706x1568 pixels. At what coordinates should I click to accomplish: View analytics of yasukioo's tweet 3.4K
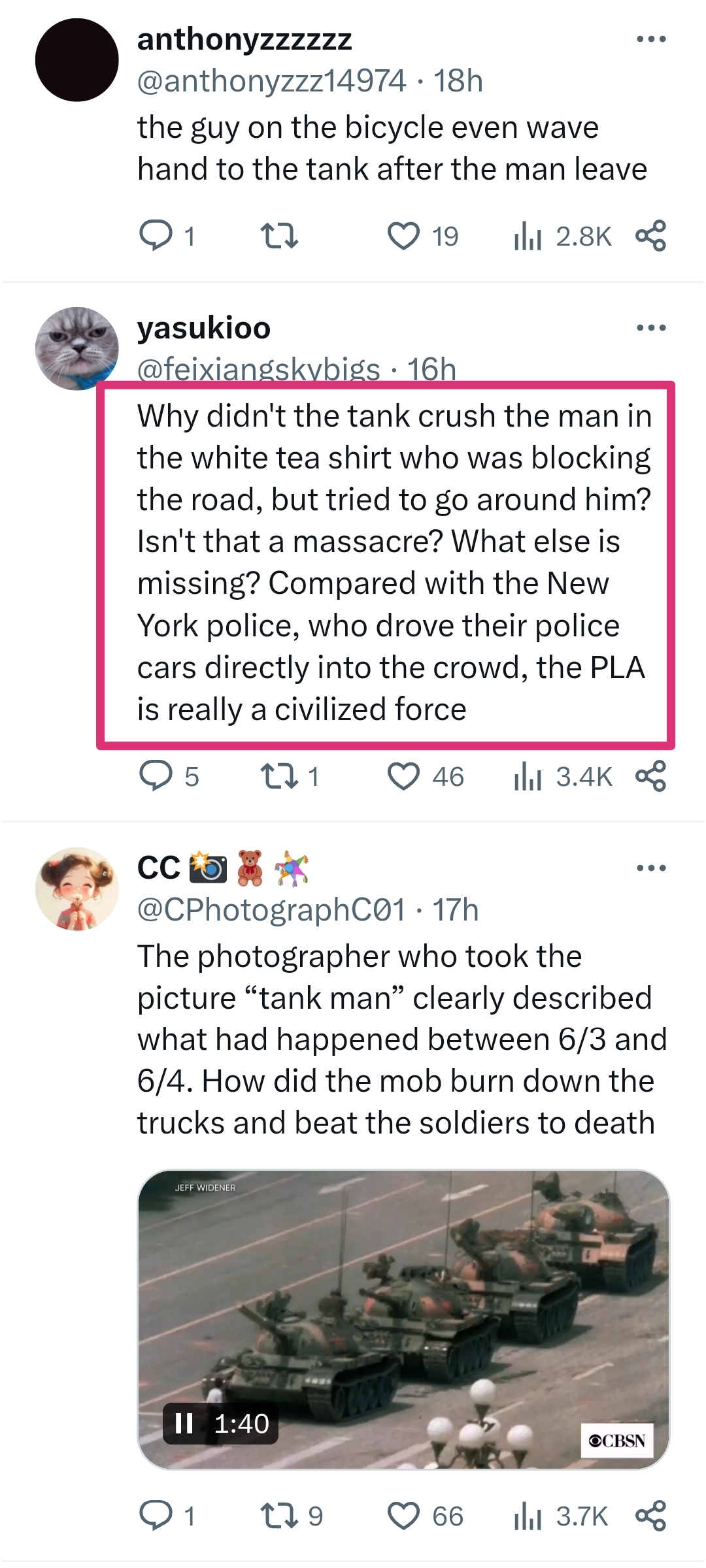pos(563,777)
